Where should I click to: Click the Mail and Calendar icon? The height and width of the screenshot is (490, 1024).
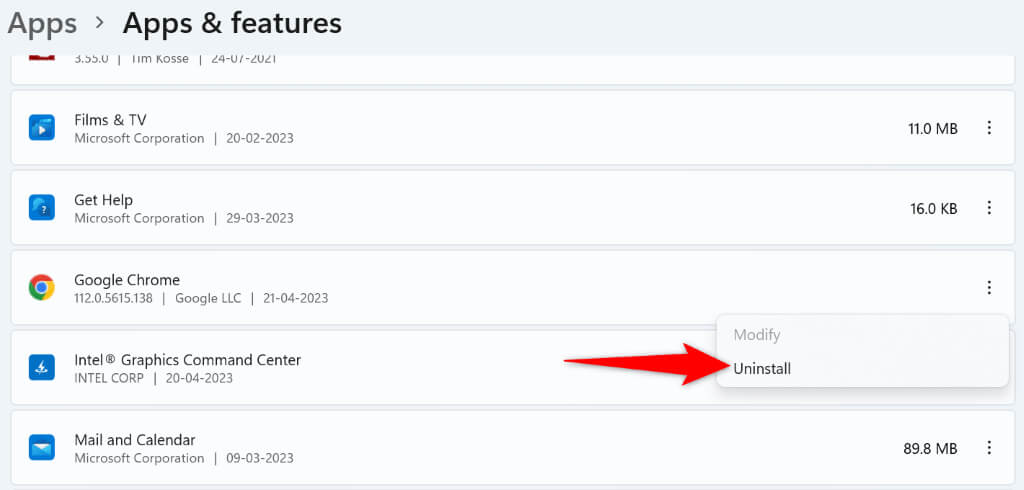pyautogui.click(x=41, y=448)
